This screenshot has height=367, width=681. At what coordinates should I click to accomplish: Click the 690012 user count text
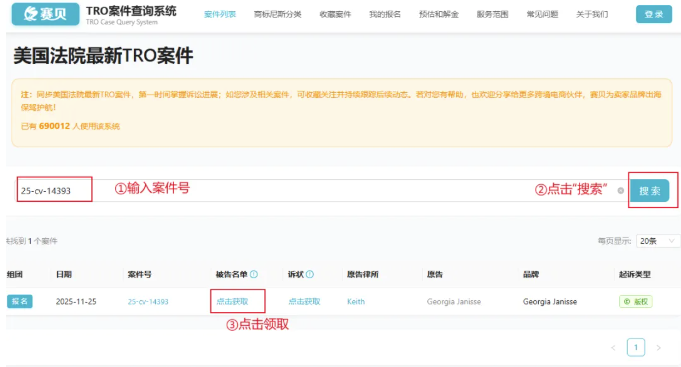(x=54, y=126)
